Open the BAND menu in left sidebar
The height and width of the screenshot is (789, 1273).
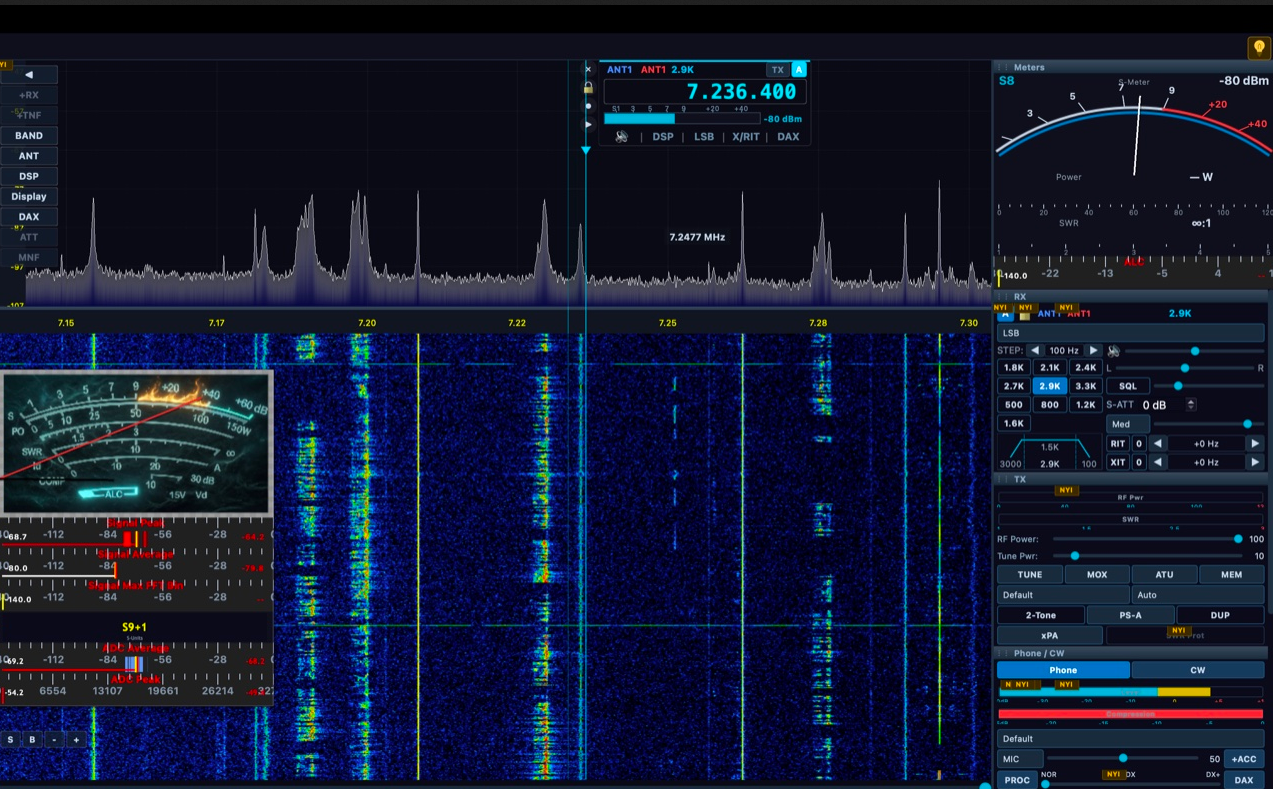pos(29,136)
